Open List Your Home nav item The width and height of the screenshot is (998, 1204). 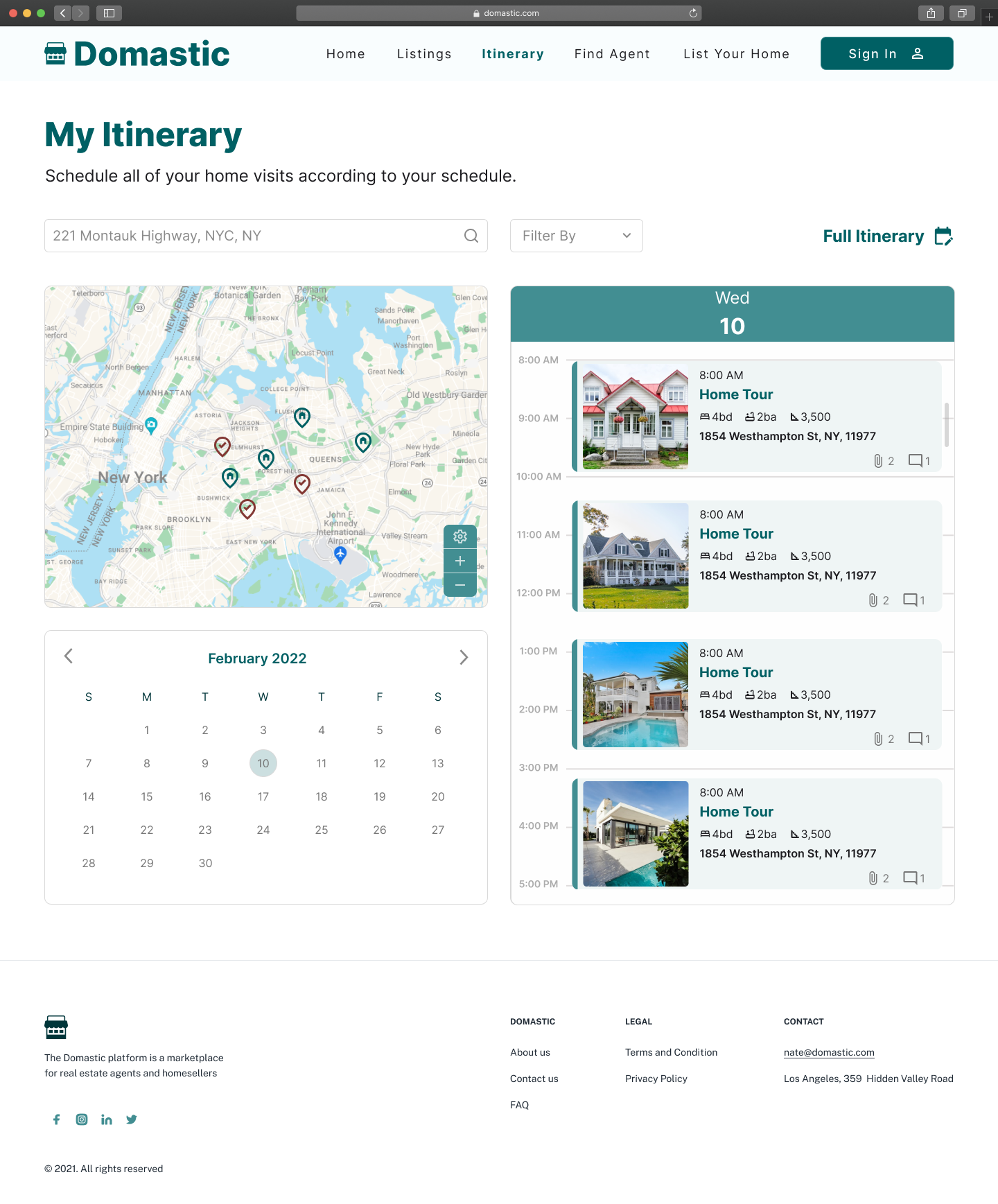click(x=736, y=54)
